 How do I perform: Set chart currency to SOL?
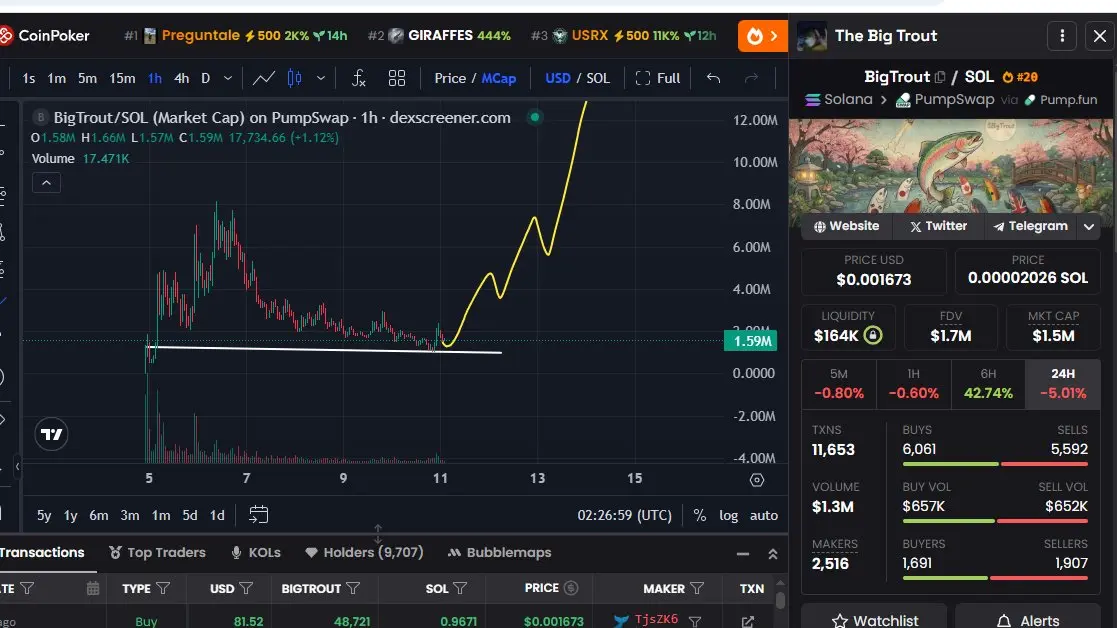pos(598,78)
